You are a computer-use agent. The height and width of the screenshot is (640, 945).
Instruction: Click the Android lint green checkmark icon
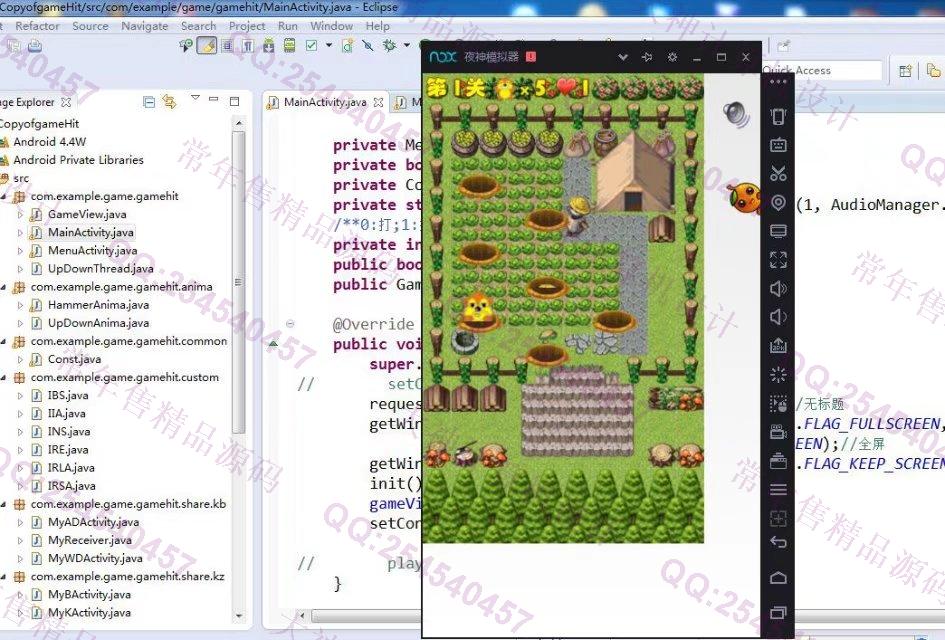click(x=312, y=46)
